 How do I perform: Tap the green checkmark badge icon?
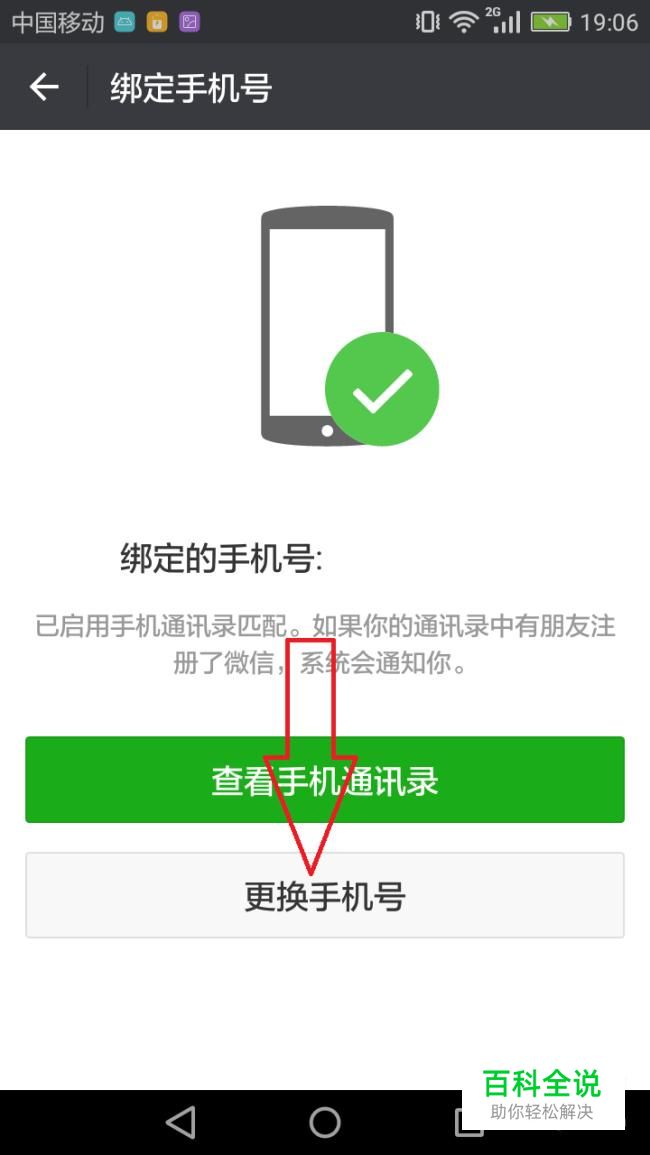(x=382, y=388)
